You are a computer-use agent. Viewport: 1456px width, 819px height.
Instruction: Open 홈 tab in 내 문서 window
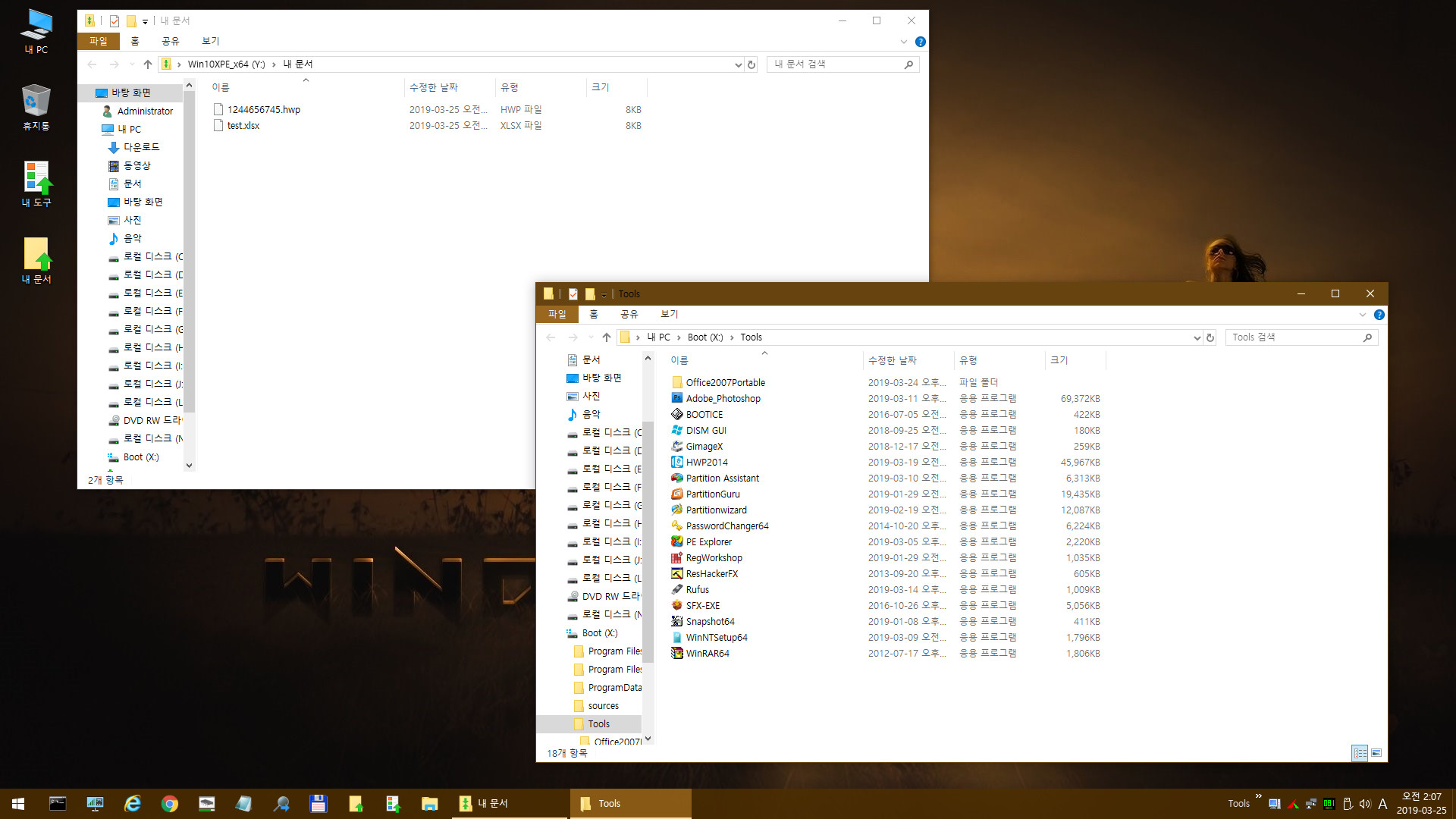pos(135,41)
